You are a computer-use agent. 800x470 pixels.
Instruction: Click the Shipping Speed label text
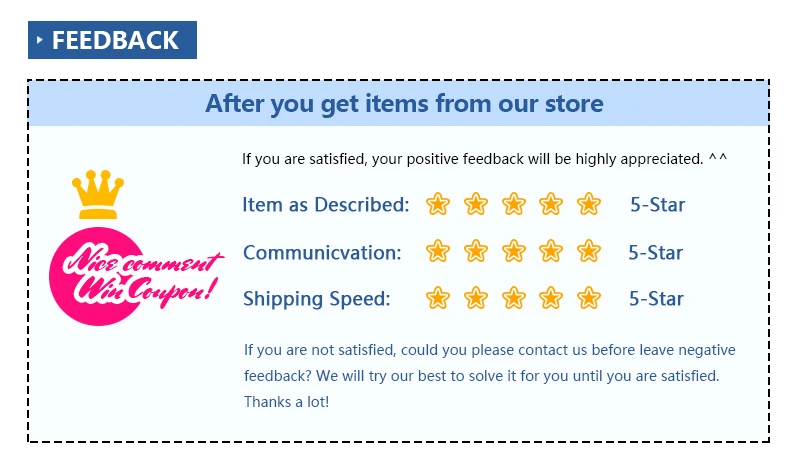[x=316, y=300]
